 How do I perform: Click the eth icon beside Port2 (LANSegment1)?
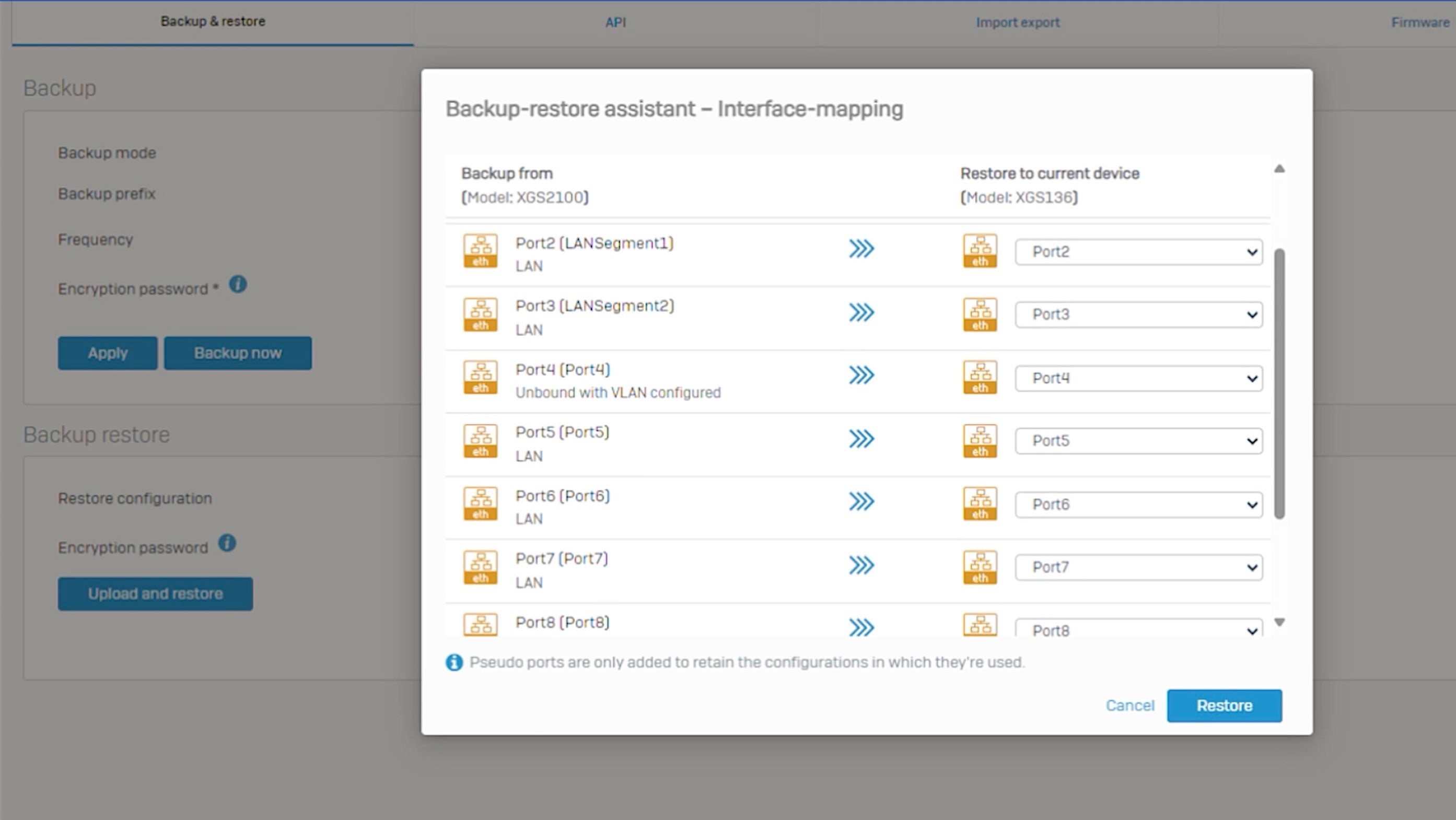480,250
